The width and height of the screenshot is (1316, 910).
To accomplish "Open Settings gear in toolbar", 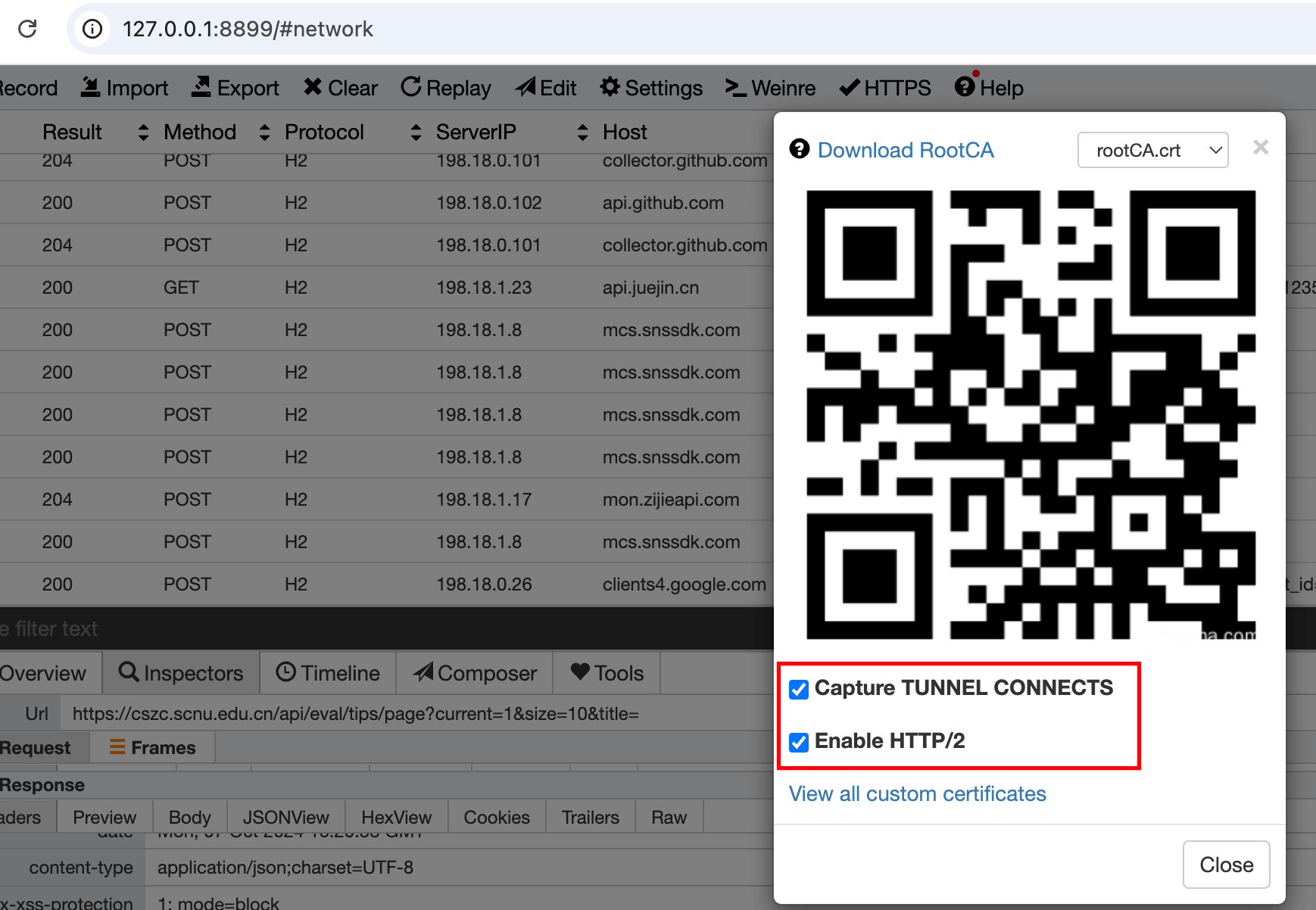I will (x=651, y=88).
